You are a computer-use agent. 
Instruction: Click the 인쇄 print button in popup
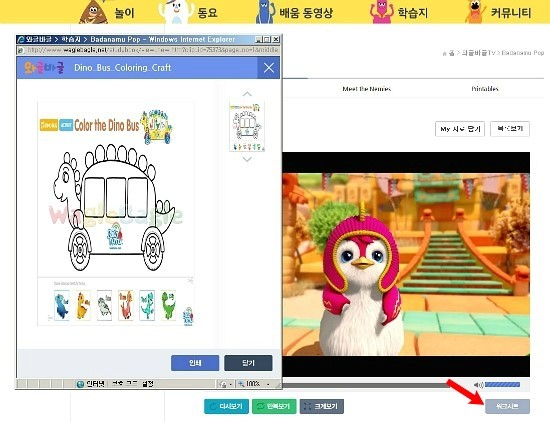pyautogui.click(x=195, y=363)
